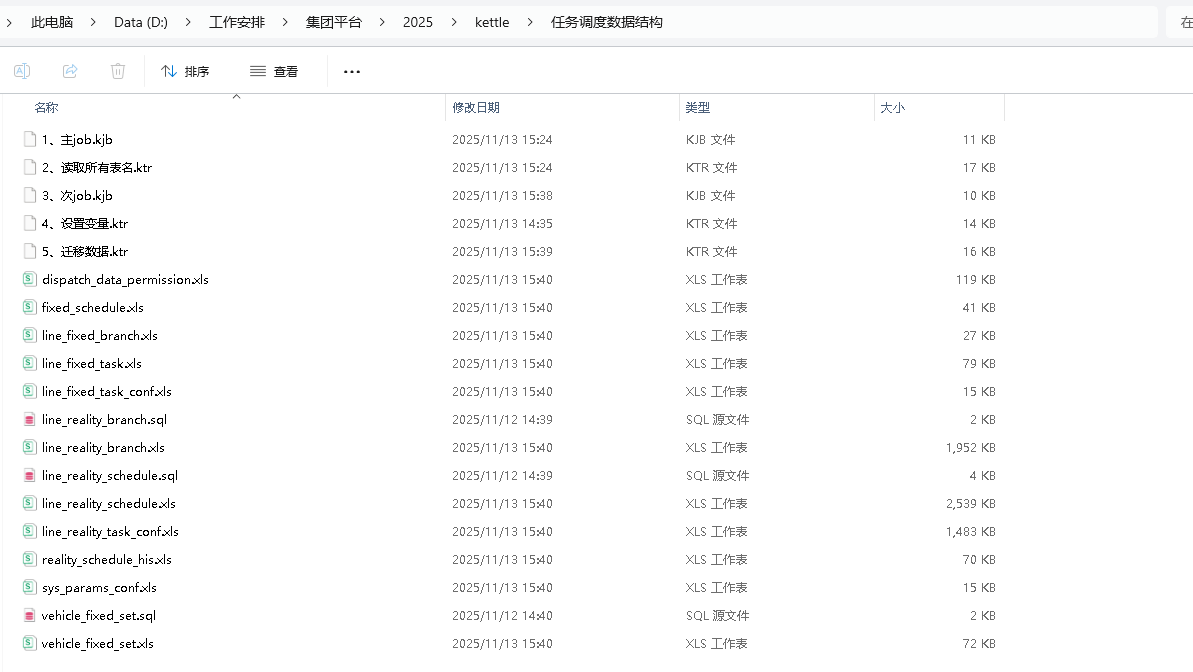Navigate to 工作安排 in breadcrumb

point(237,22)
